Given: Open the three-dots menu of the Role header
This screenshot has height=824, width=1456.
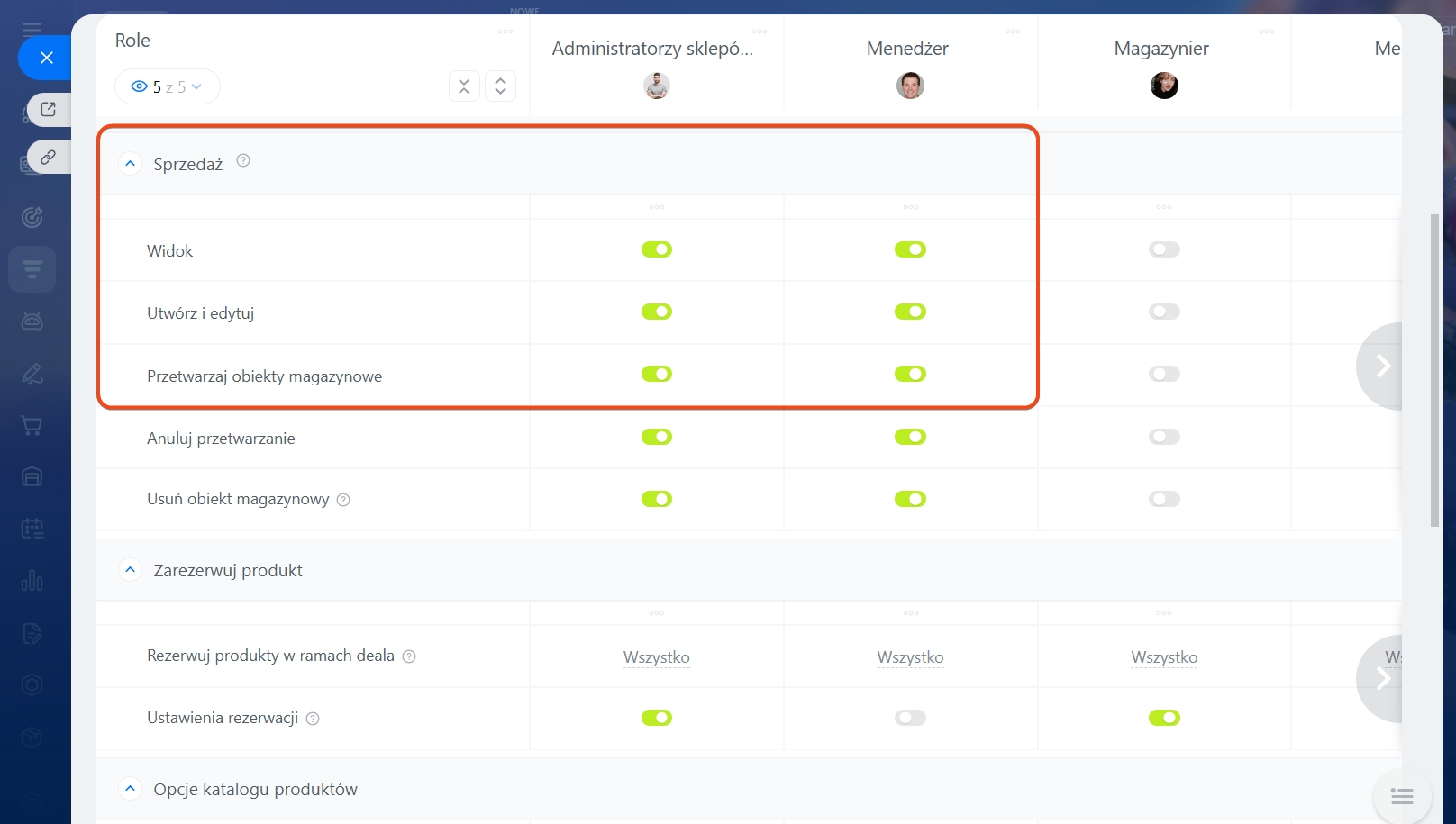Looking at the screenshot, I should [x=505, y=32].
